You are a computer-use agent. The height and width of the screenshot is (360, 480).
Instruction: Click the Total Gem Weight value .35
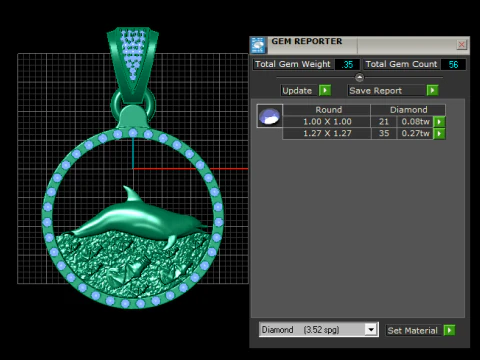[x=347, y=64]
